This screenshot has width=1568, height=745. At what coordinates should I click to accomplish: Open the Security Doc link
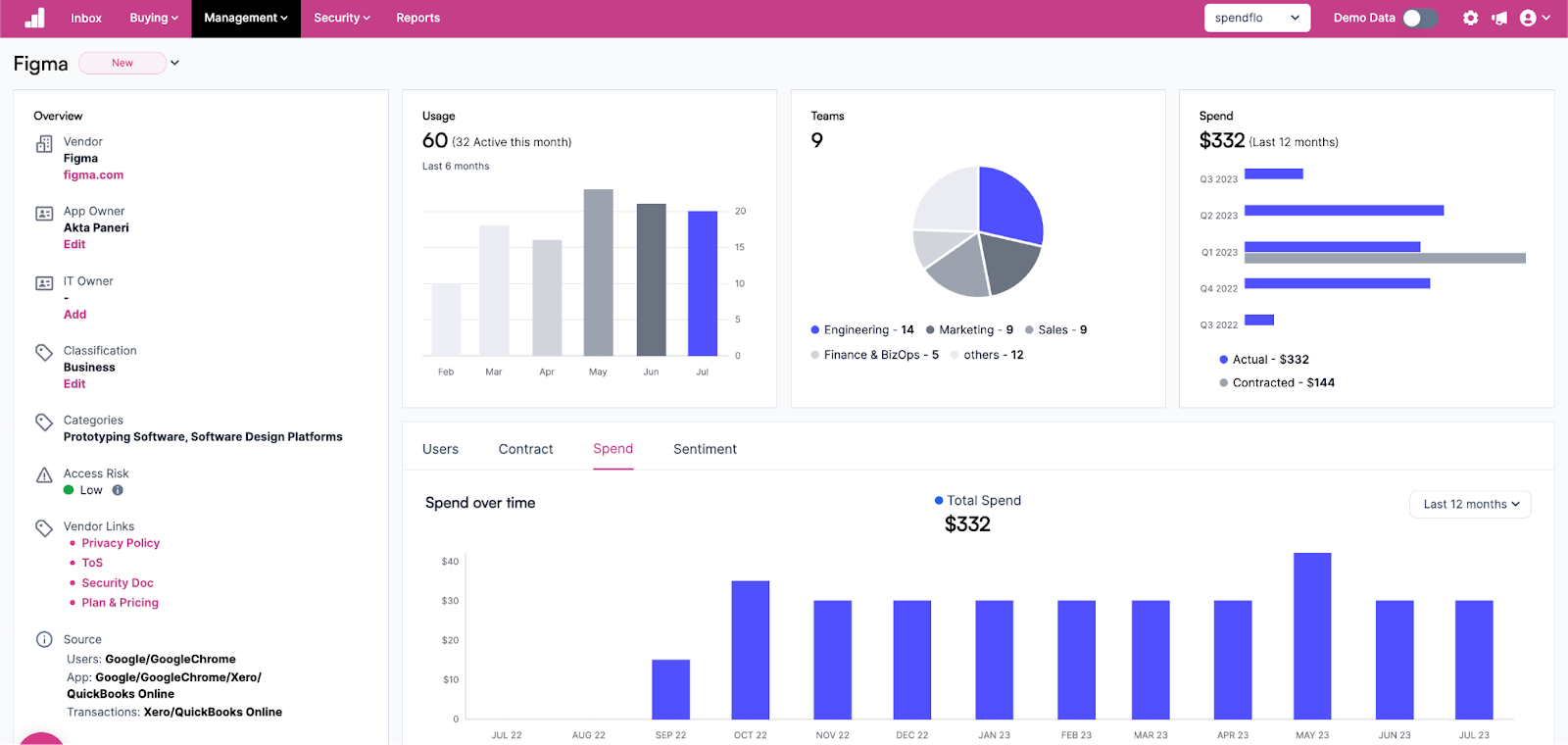(x=118, y=583)
